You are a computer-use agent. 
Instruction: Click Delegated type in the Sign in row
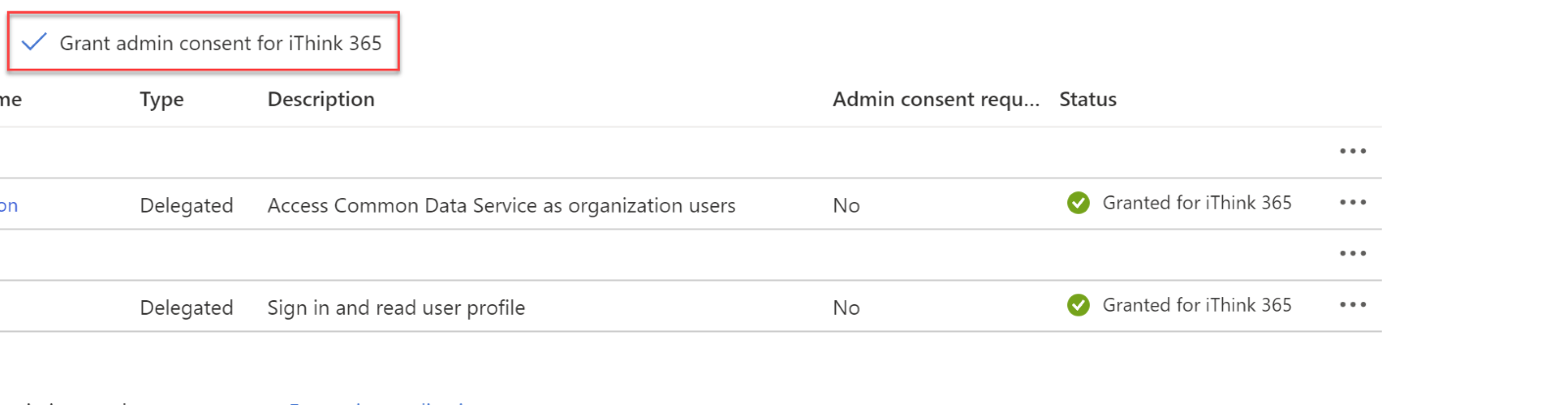[186, 308]
